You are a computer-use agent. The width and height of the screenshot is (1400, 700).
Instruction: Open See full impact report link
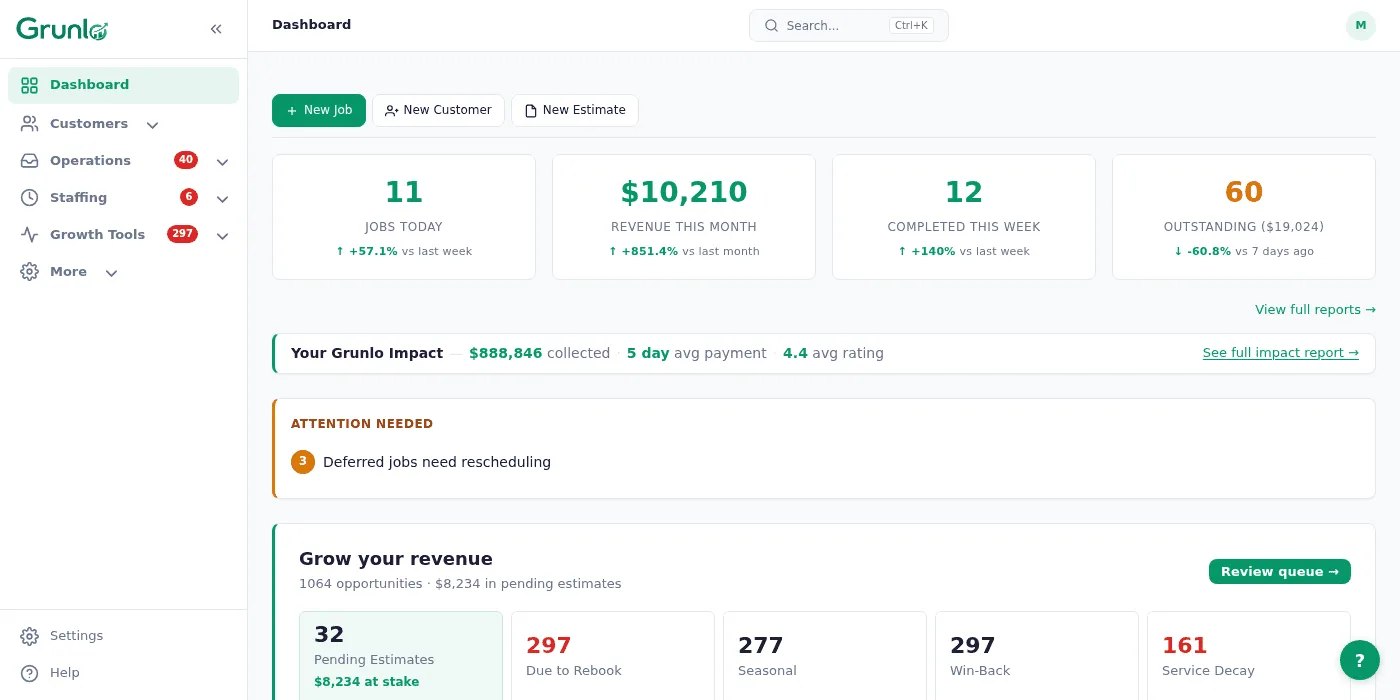pyautogui.click(x=1281, y=353)
